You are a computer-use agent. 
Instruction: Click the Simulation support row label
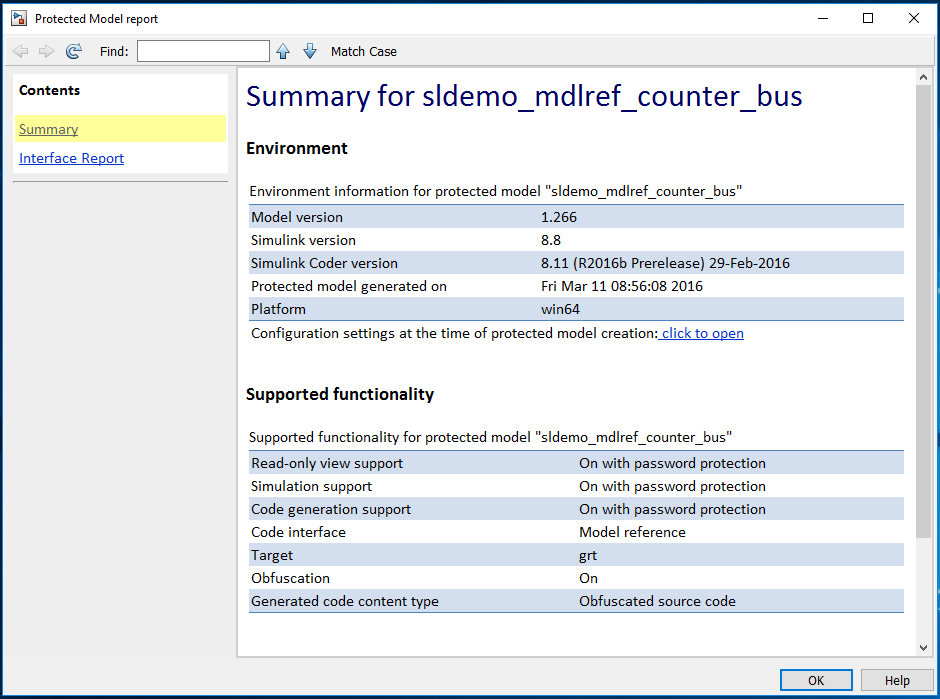311,486
